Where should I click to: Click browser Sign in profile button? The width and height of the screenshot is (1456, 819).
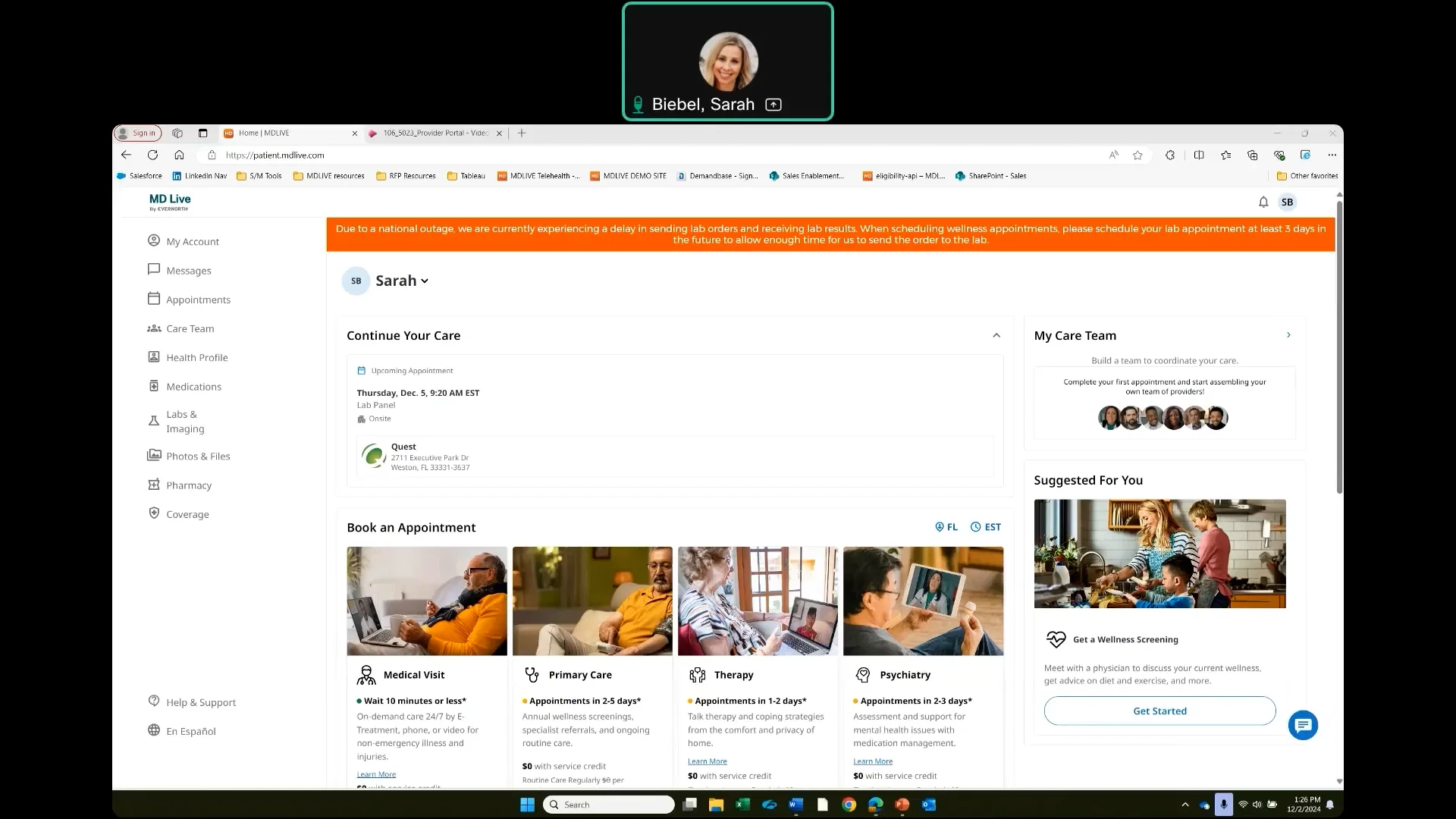pos(138,133)
